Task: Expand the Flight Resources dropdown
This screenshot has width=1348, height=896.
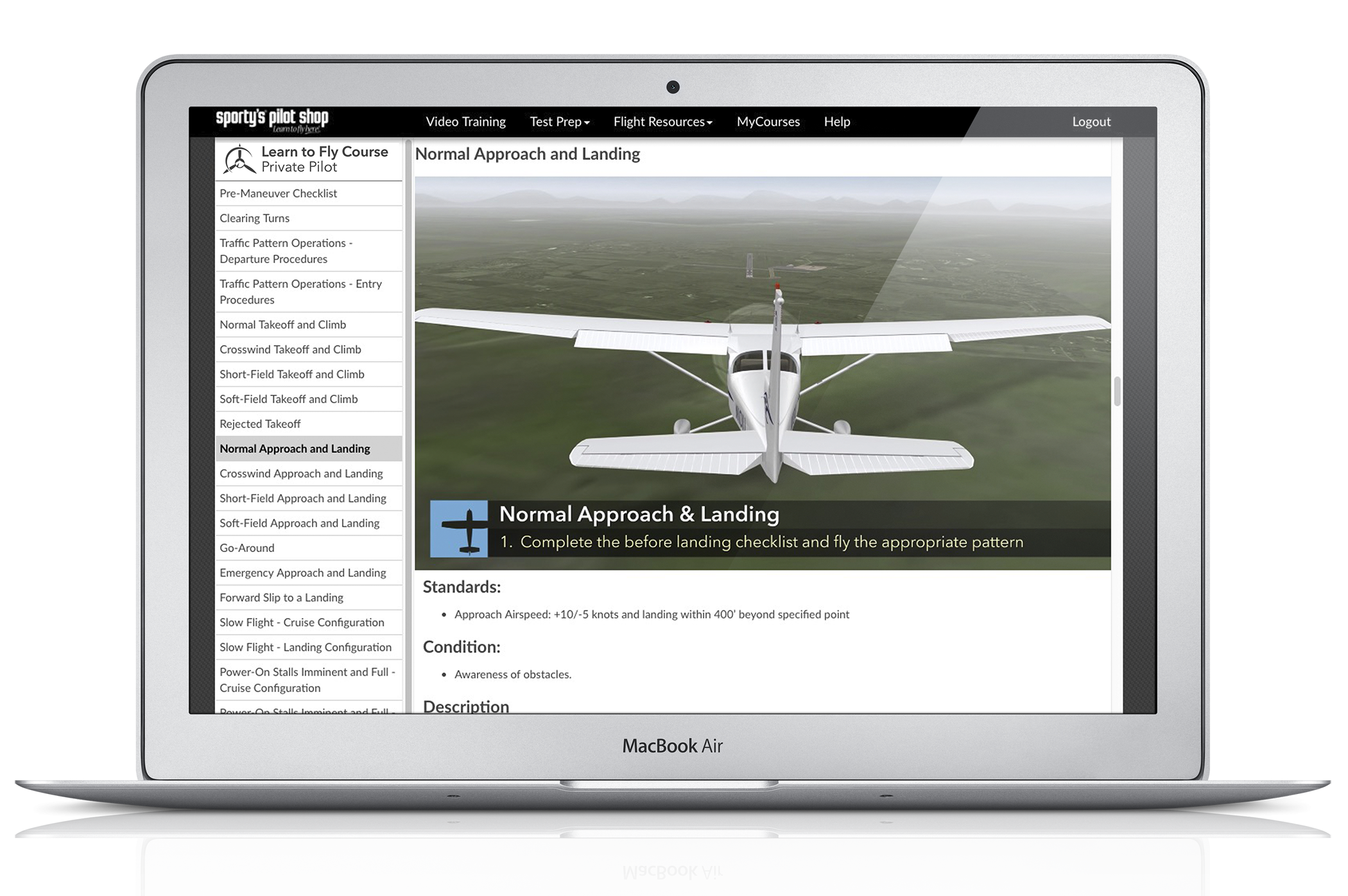Action: click(662, 122)
